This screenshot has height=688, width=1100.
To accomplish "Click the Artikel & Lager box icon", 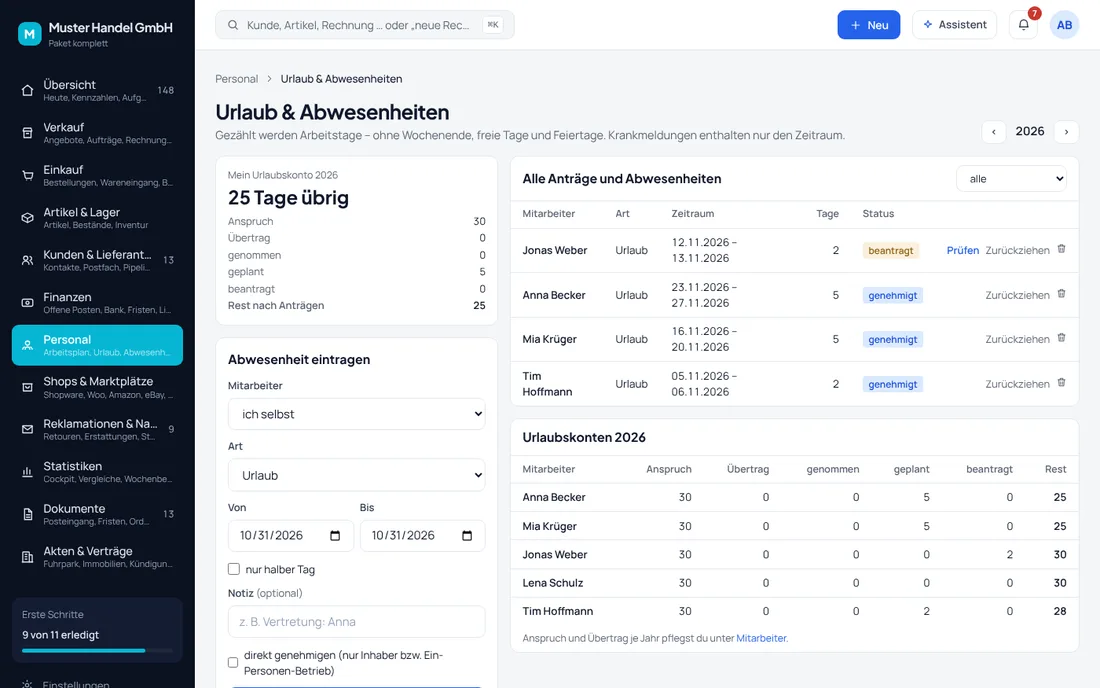I will click(27, 217).
